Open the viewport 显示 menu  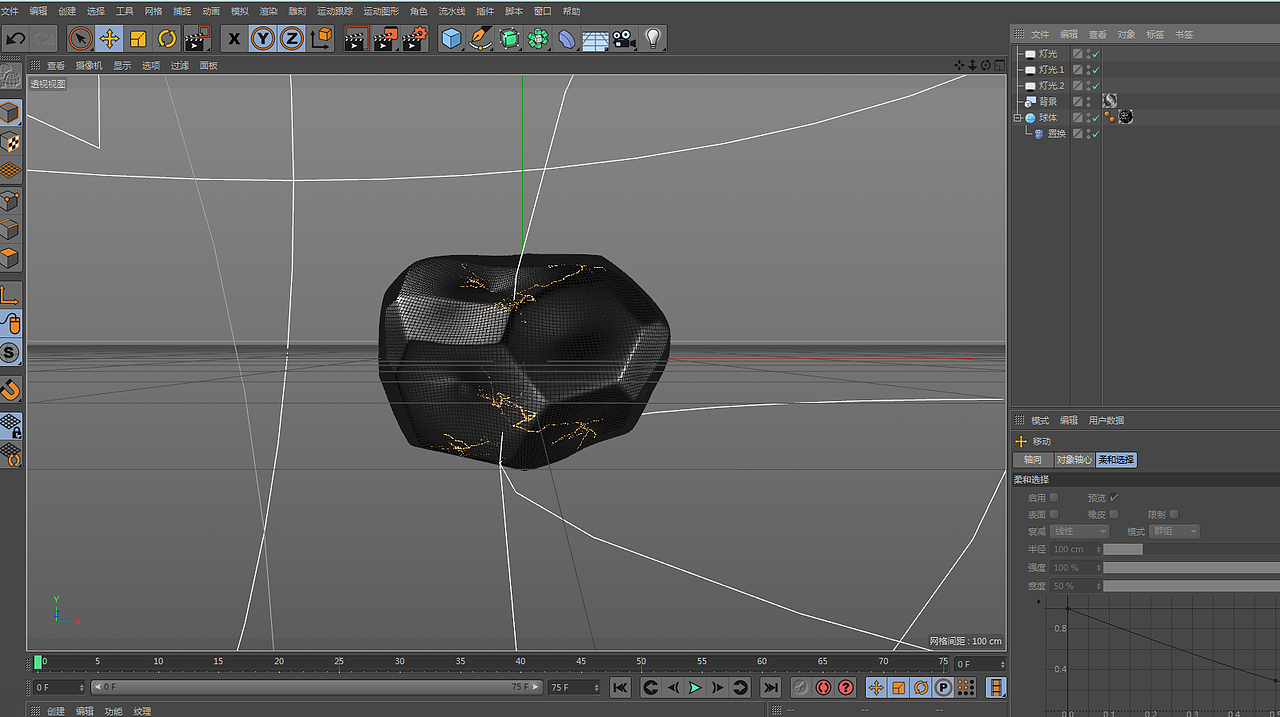pyautogui.click(x=122, y=65)
